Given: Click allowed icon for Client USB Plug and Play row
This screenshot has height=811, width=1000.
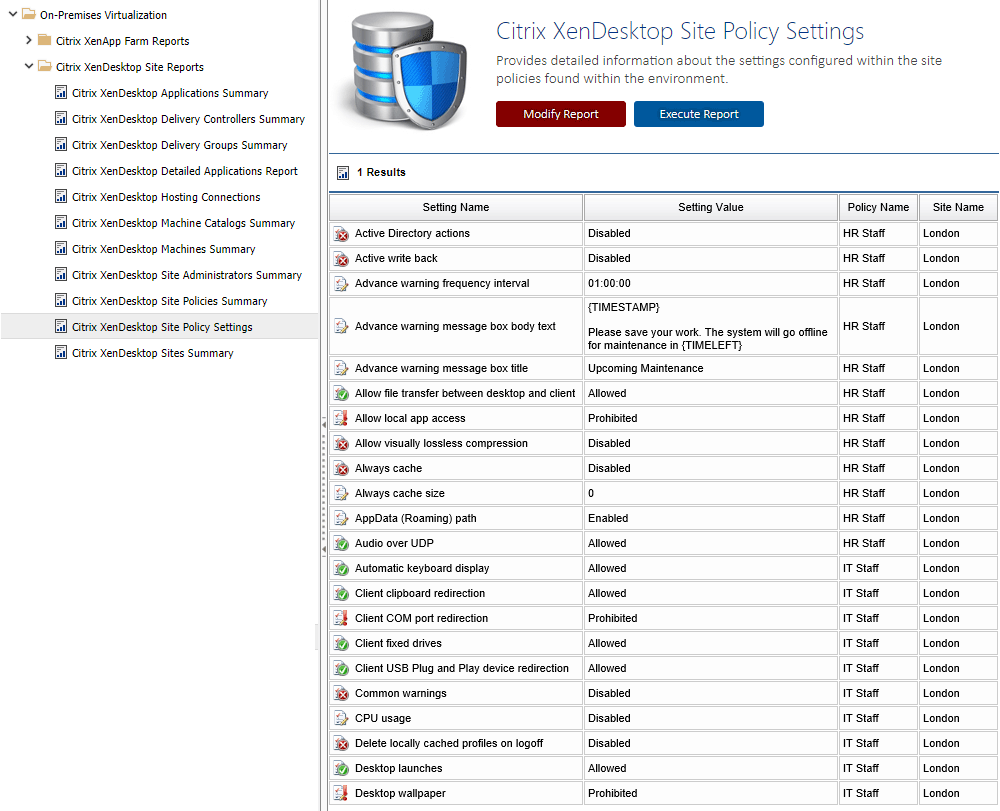Looking at the screenshot, I should coord(341,668).
